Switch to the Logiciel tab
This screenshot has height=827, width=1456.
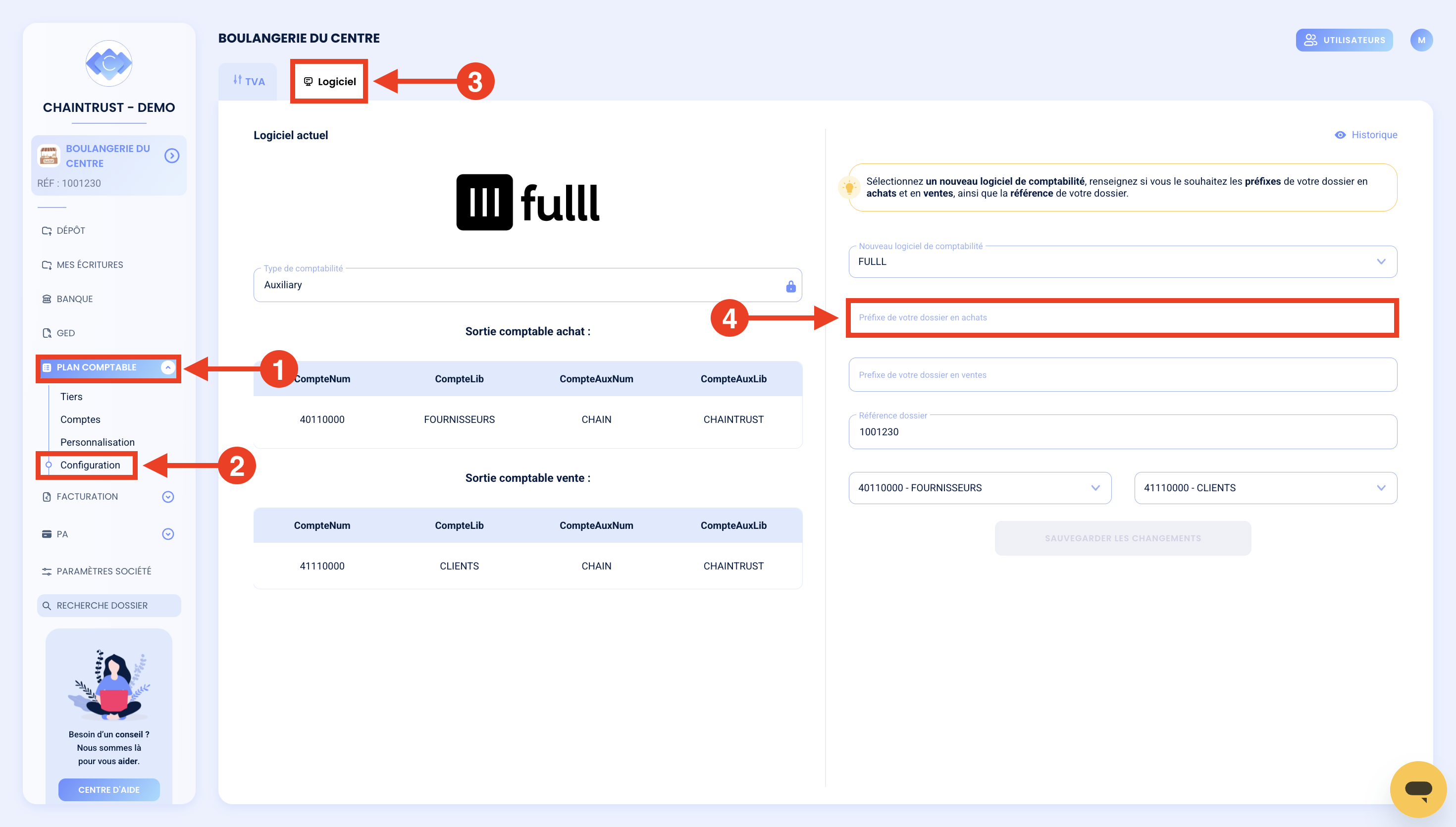(x=329, y=81)
